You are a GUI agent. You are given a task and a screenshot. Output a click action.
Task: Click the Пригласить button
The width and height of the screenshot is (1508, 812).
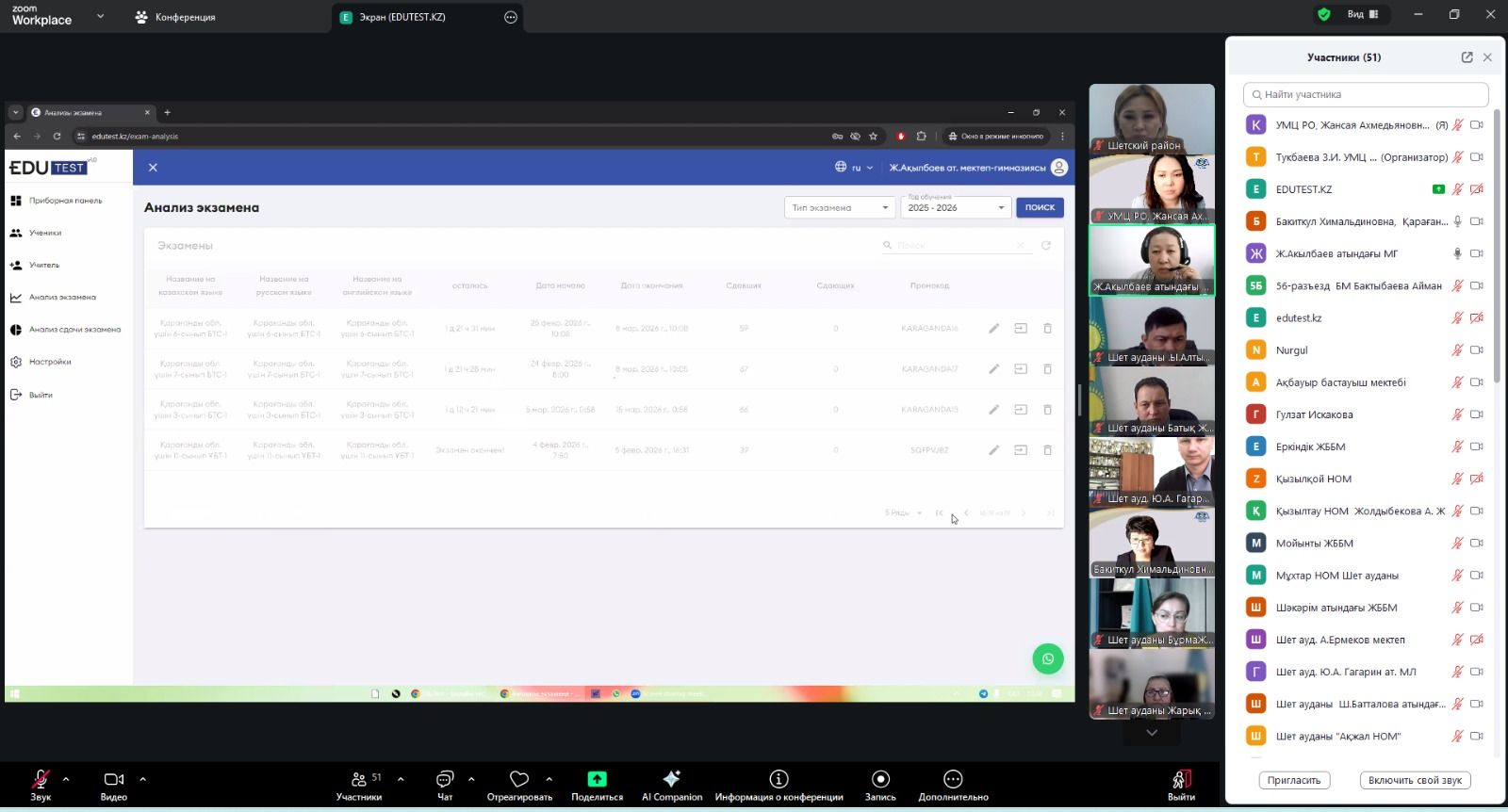pyautogui.click(x=1293, y=780)
